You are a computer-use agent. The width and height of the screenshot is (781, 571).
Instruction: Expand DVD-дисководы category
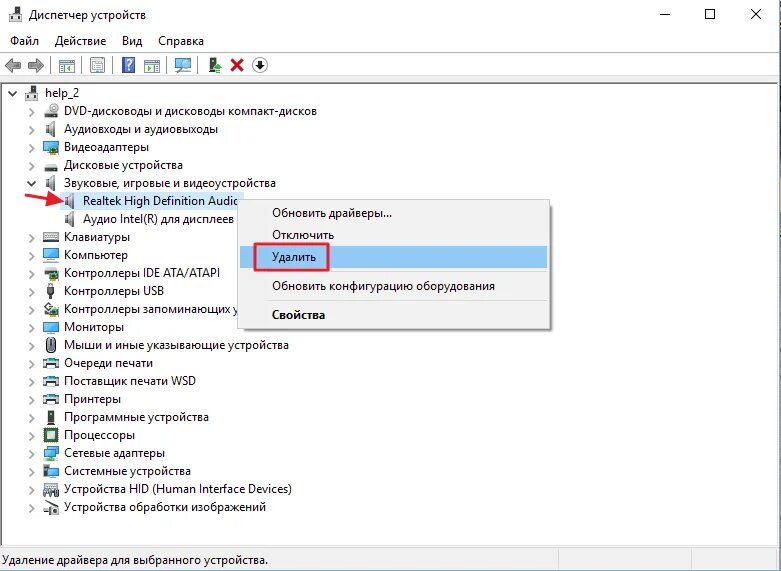(x=31, y=112)
